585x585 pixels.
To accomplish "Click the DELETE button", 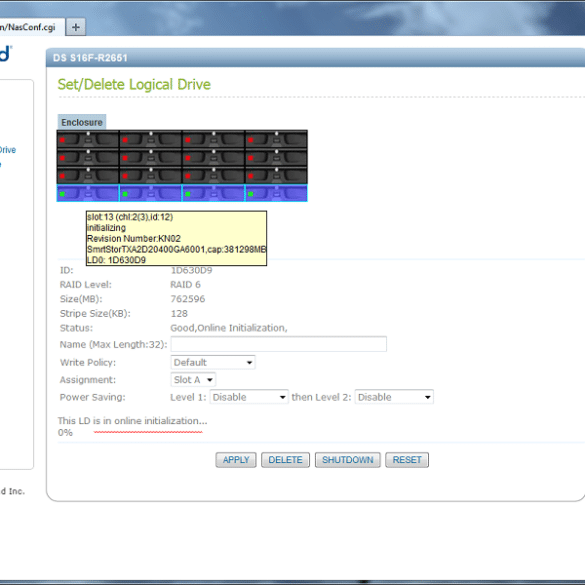I will click(x=285, y=460).
